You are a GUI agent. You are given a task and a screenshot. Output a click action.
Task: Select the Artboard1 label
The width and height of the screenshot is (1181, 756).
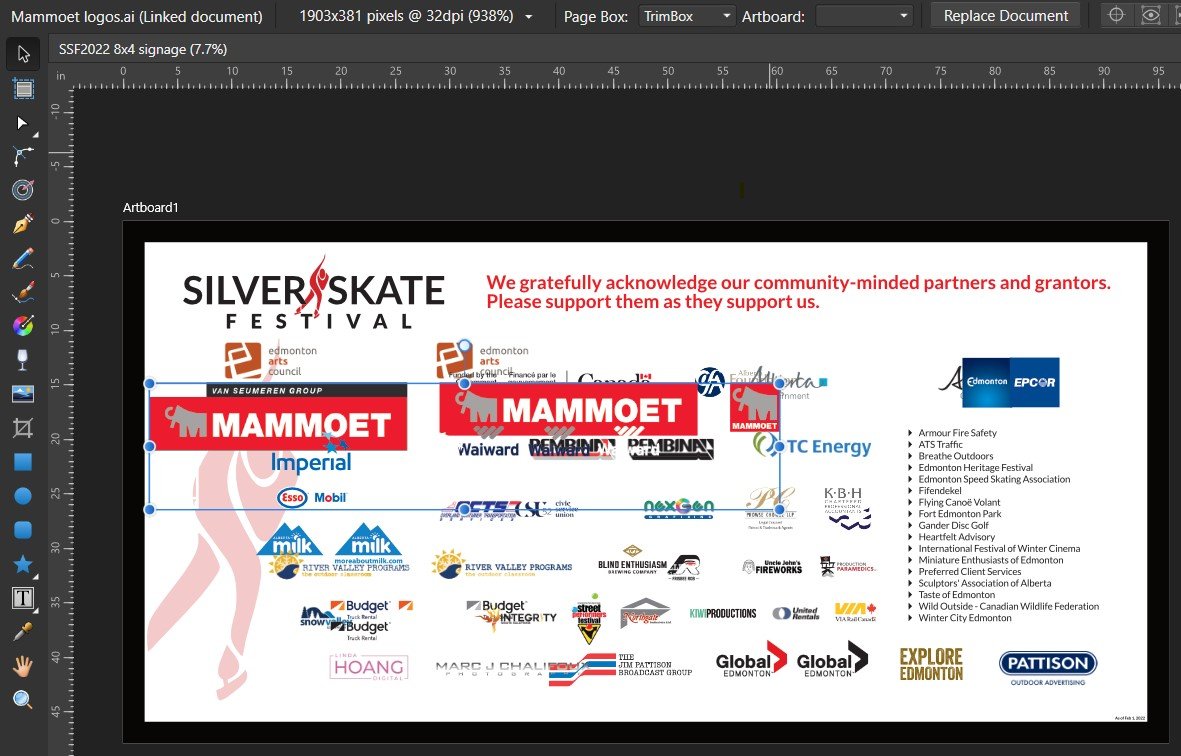click(151, 207)
